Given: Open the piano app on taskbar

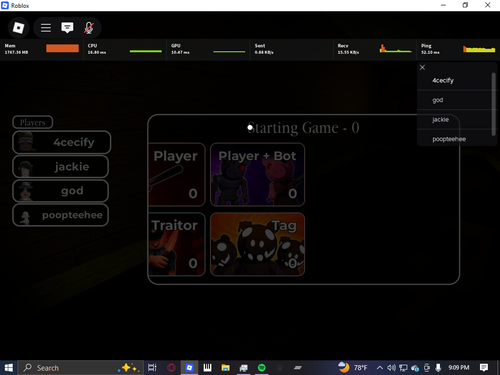Looking at the screenshot, I should 207,368.
